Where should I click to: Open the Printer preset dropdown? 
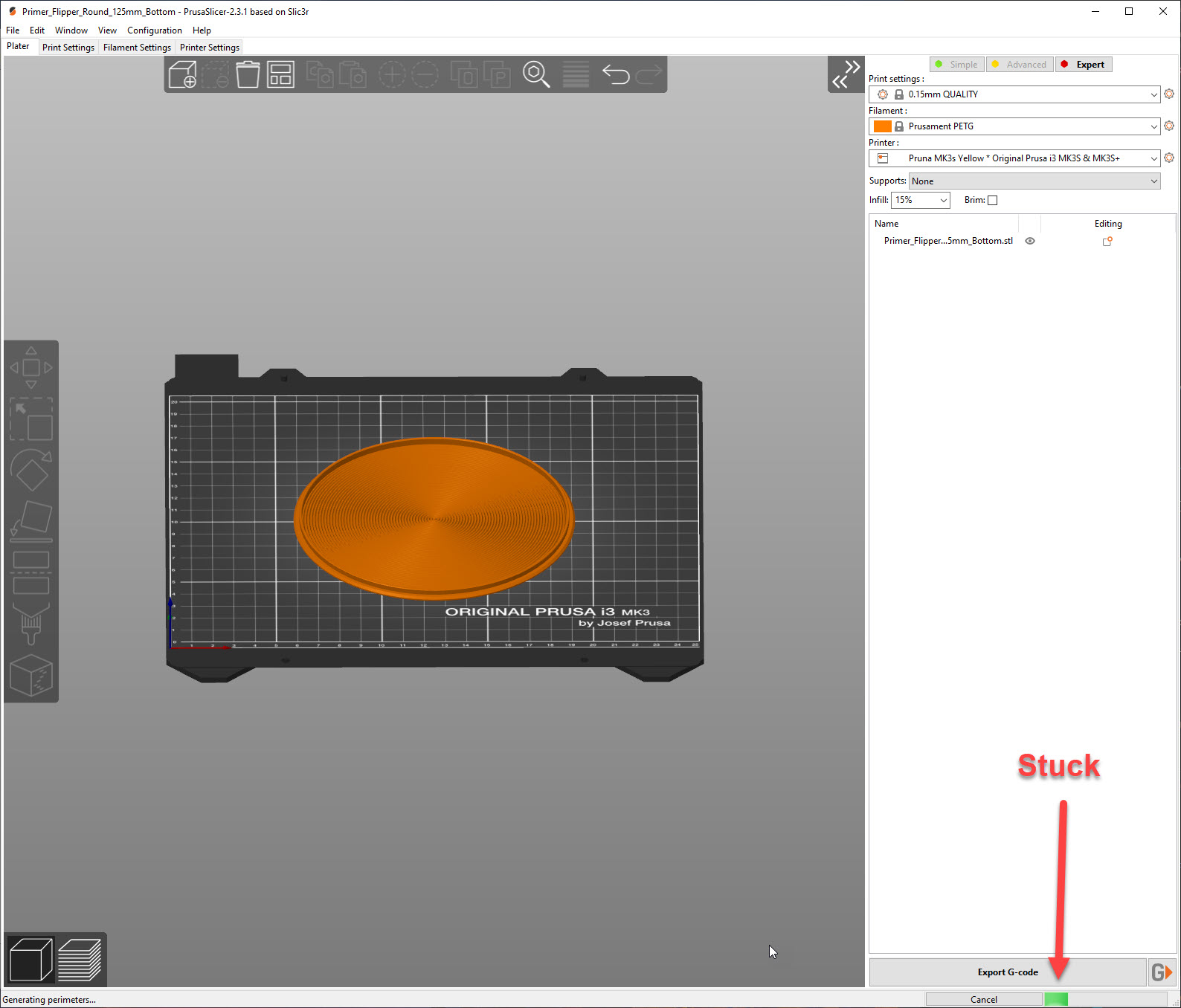1014,158
